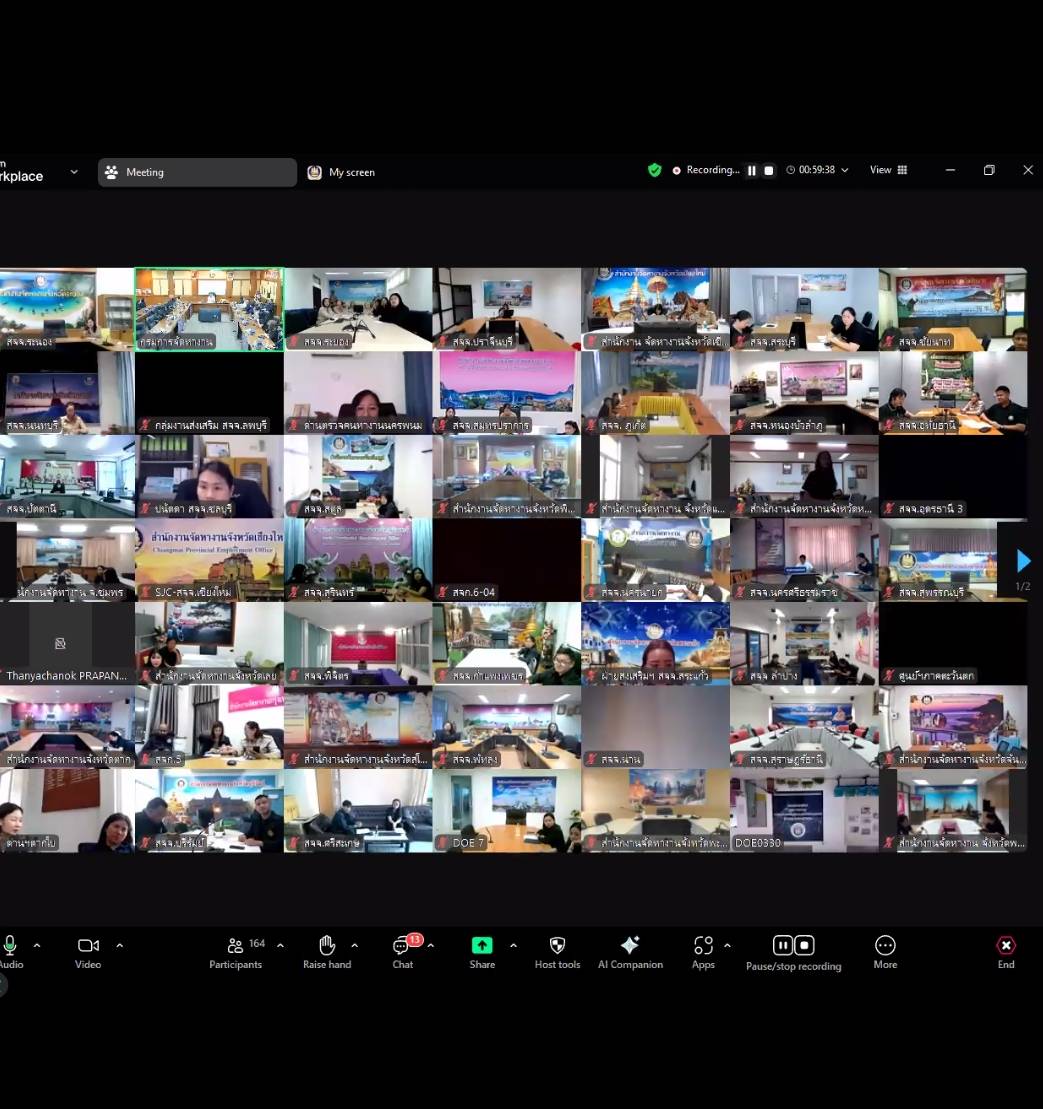The image size is (1043, 1109).
Task: Open the meeting timer dropdown arrow
Action: click(845, 171)
